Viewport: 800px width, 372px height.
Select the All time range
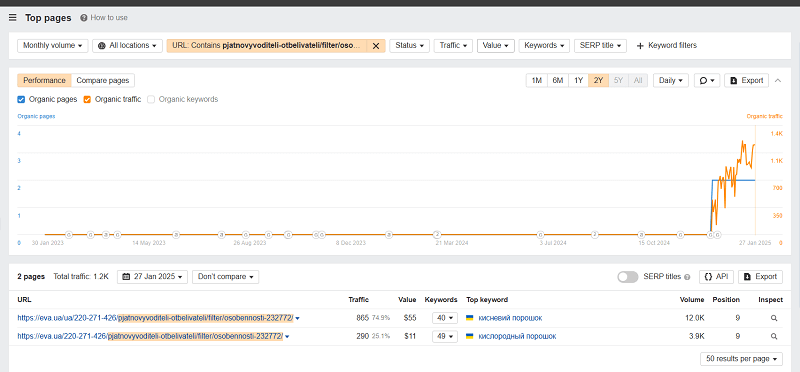(638, 81)
